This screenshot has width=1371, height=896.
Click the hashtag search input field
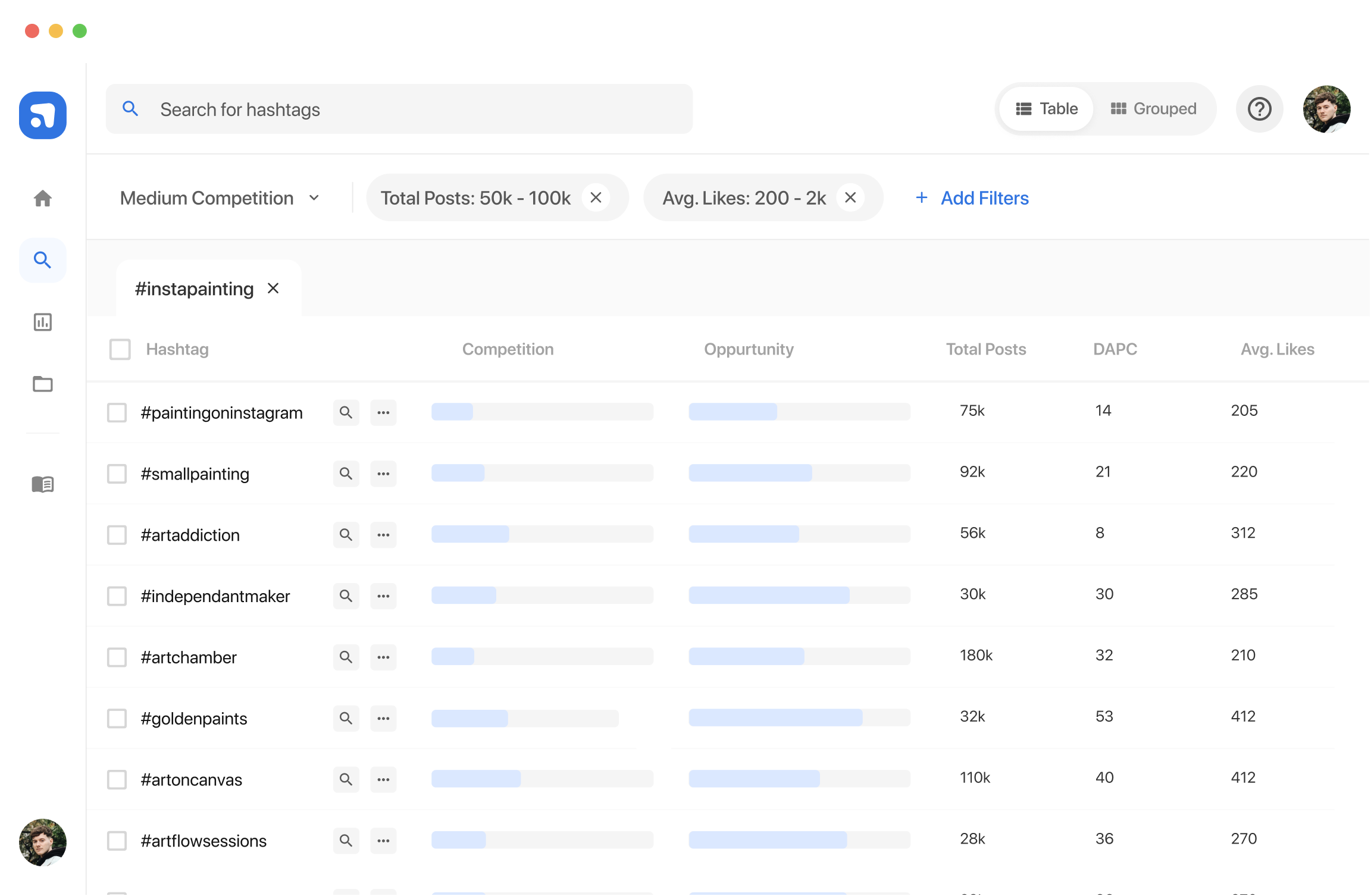coord(399,109)
